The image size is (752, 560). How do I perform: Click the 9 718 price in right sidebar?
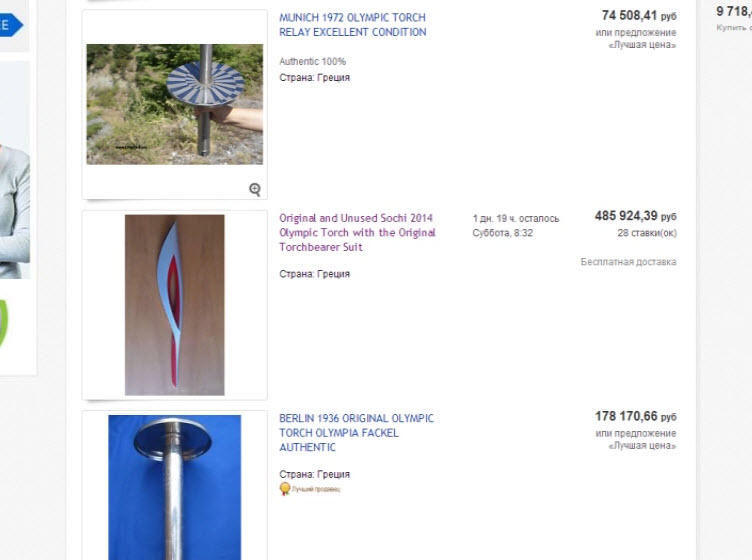click(734, 11)
